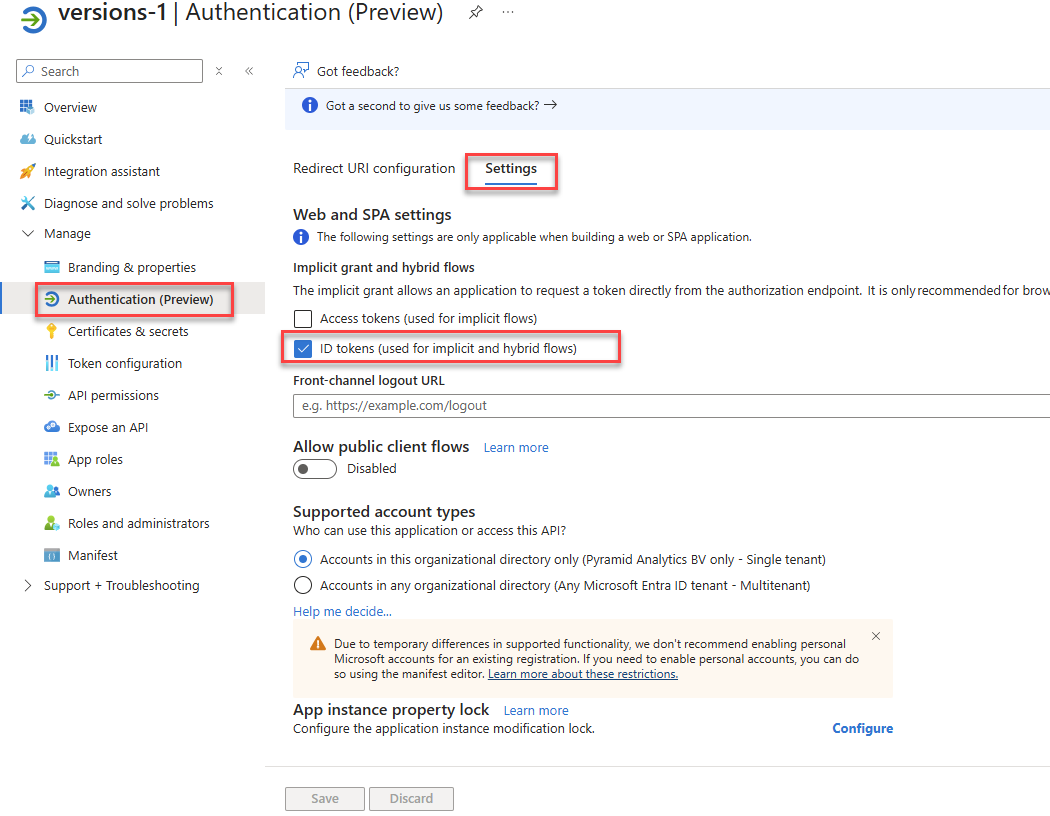Screen dimensions: 1050x816
Task: Uncheck ID tokens for implicit and hybrid flows
Action: tap(303, 349)
